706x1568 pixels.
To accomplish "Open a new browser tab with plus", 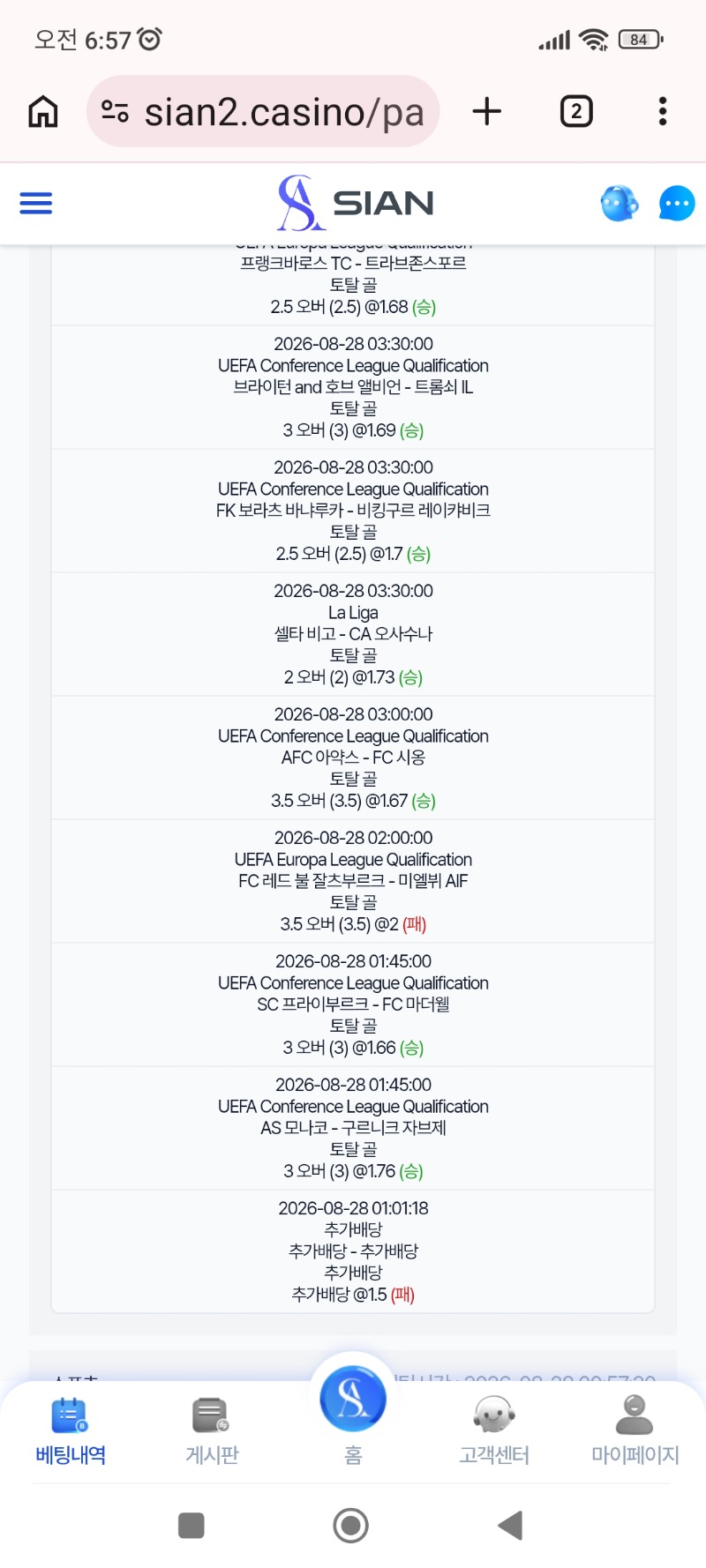I will 487,111.
